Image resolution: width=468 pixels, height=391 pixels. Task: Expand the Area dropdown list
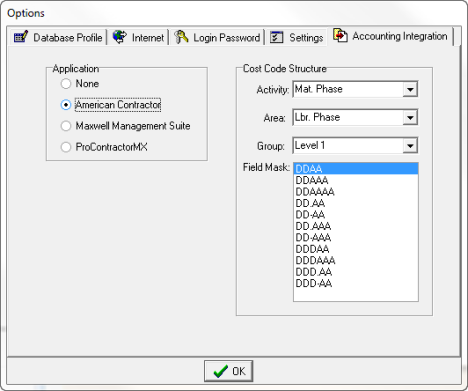pos(410,118)
